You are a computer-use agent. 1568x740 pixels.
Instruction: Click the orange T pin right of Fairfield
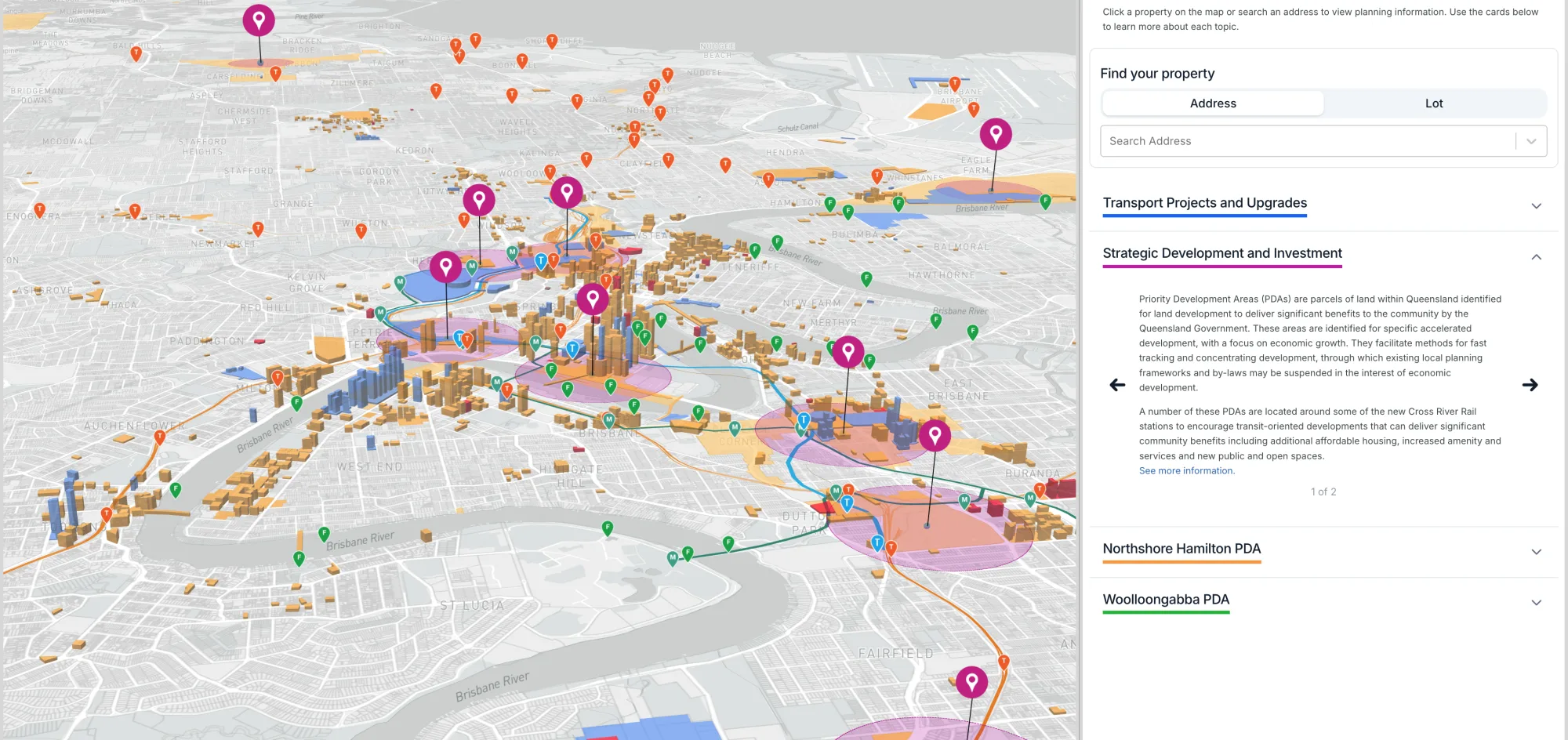pyautogui.click(x=1004, y=662)
